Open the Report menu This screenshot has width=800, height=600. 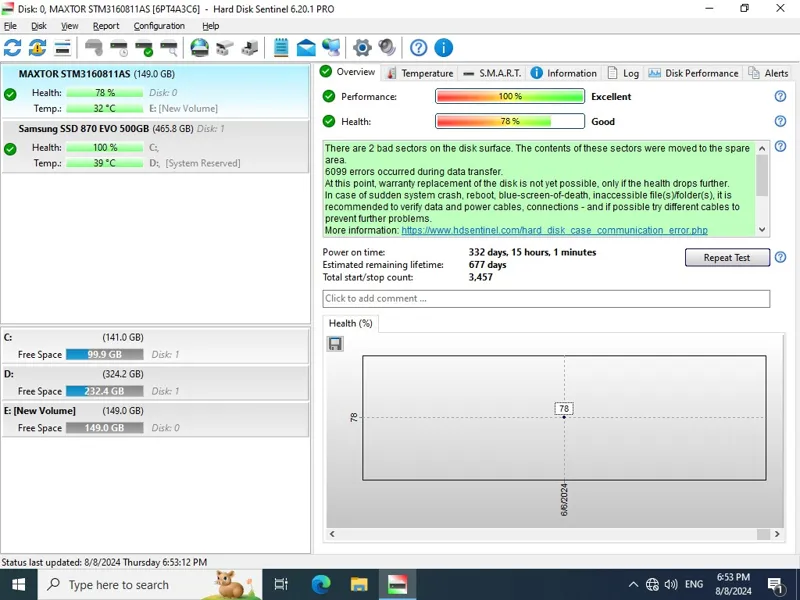(106, 26)
